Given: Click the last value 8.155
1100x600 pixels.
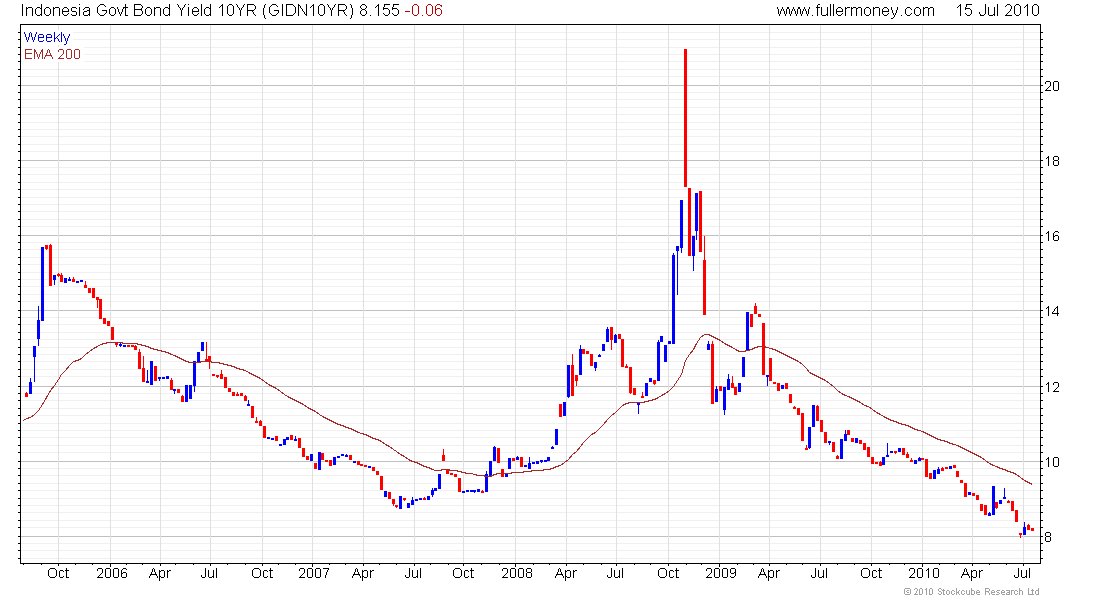Looking at the screenshot, I should coord(380,11).
